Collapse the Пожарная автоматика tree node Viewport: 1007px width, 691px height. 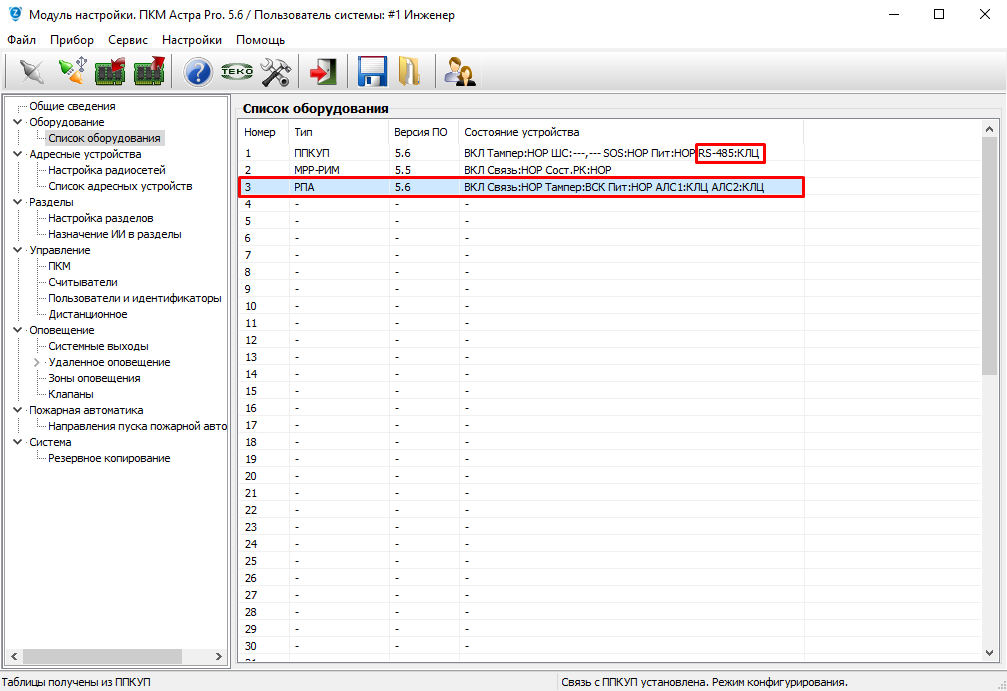(18, 410)
